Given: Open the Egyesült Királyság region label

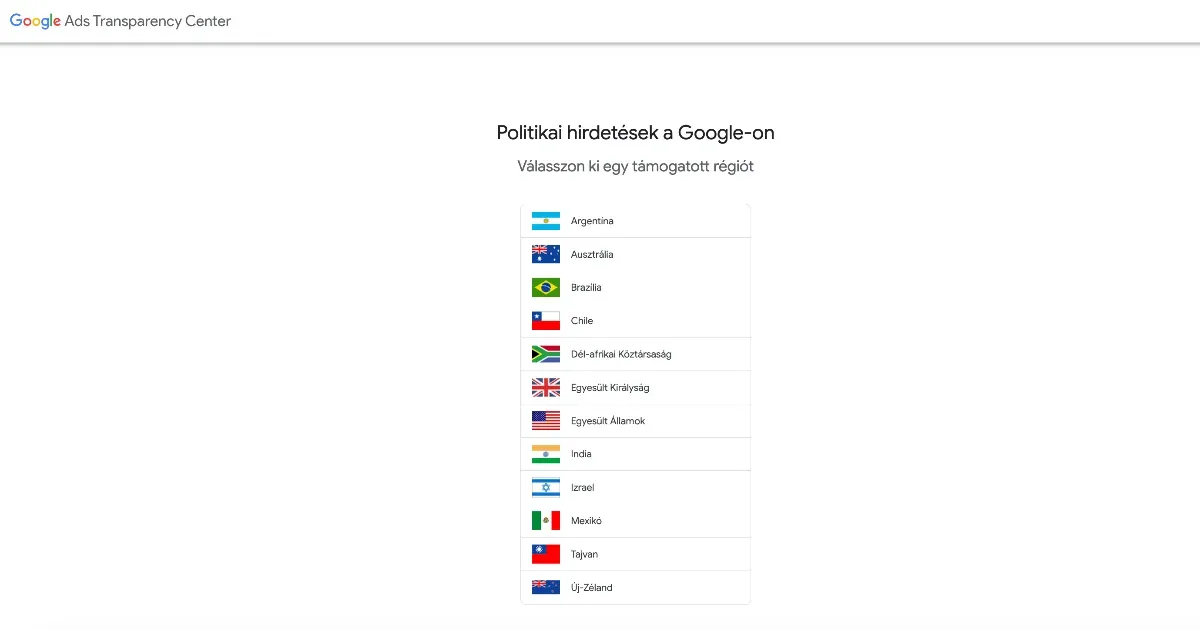Looking at the screenshot, I should tap(610, 388).
